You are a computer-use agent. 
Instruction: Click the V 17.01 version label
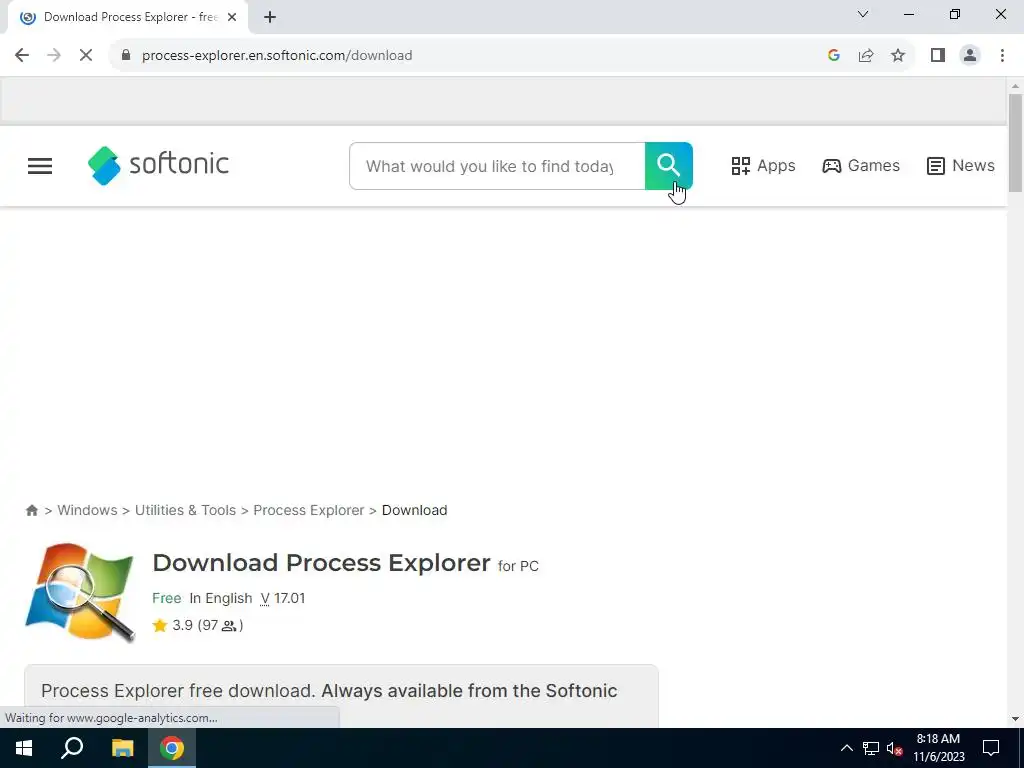(283, 598)
